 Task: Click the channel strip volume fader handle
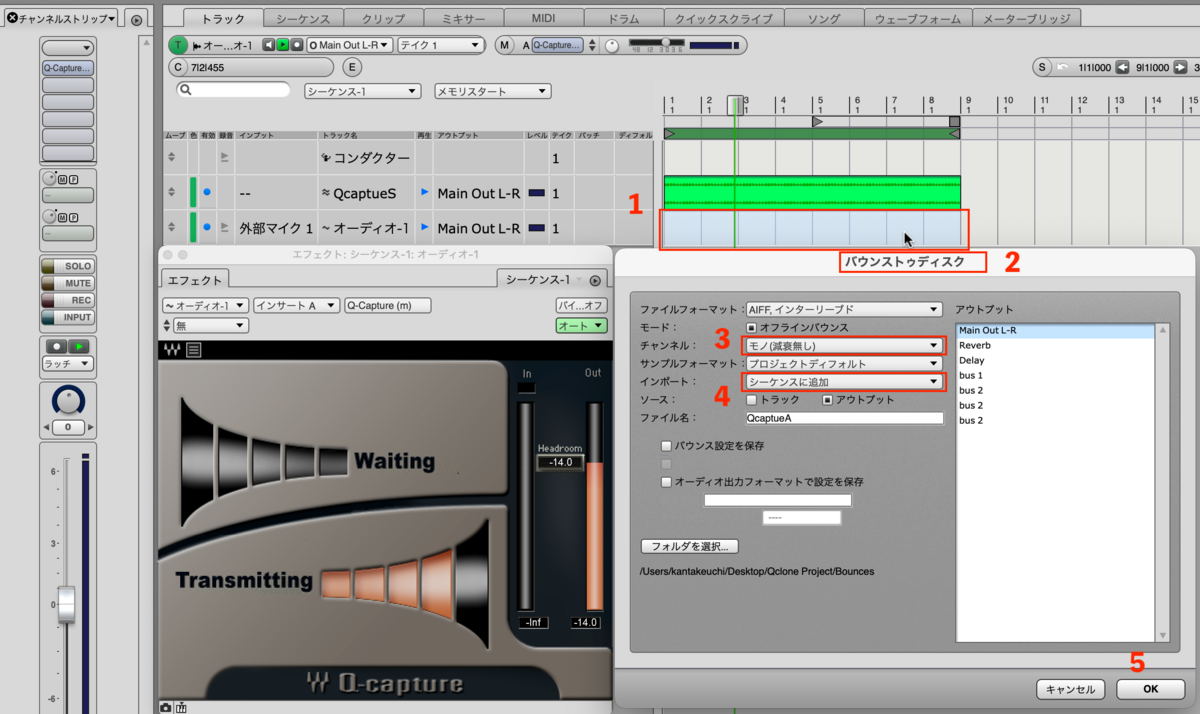pyautogui.click(x=66, y=604)
